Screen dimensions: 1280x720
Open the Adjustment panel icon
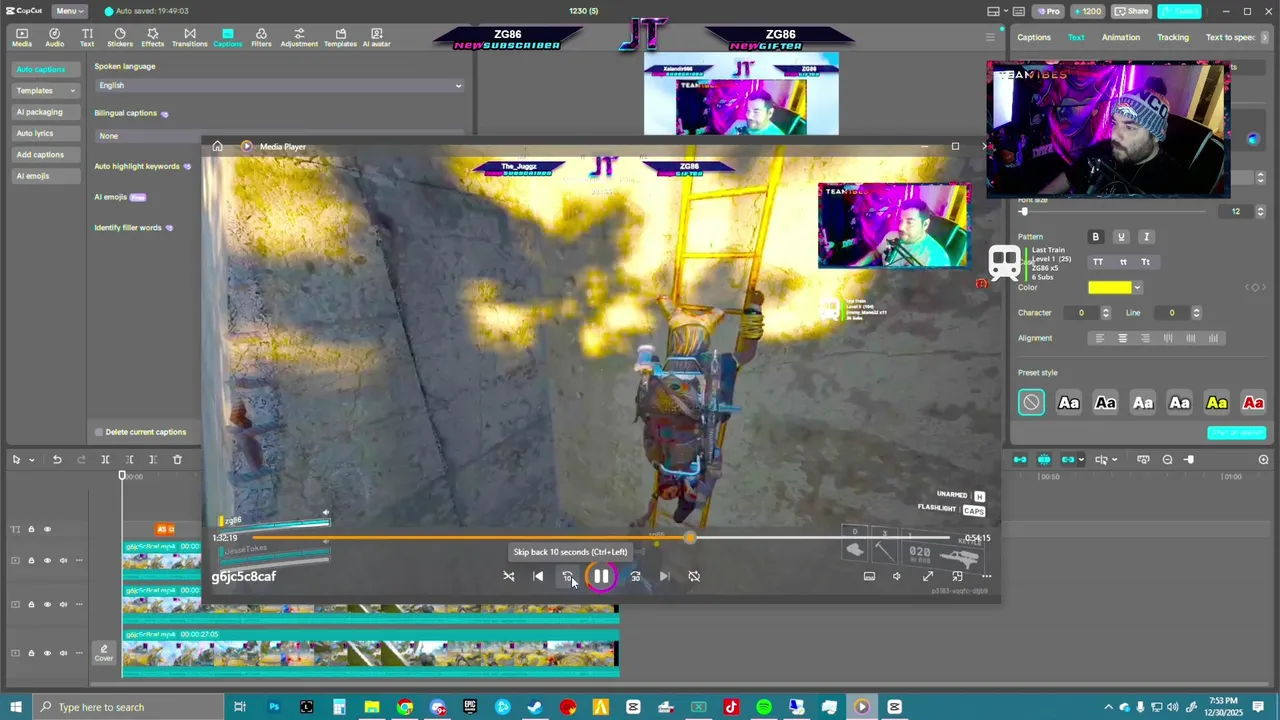coord(299,38)
